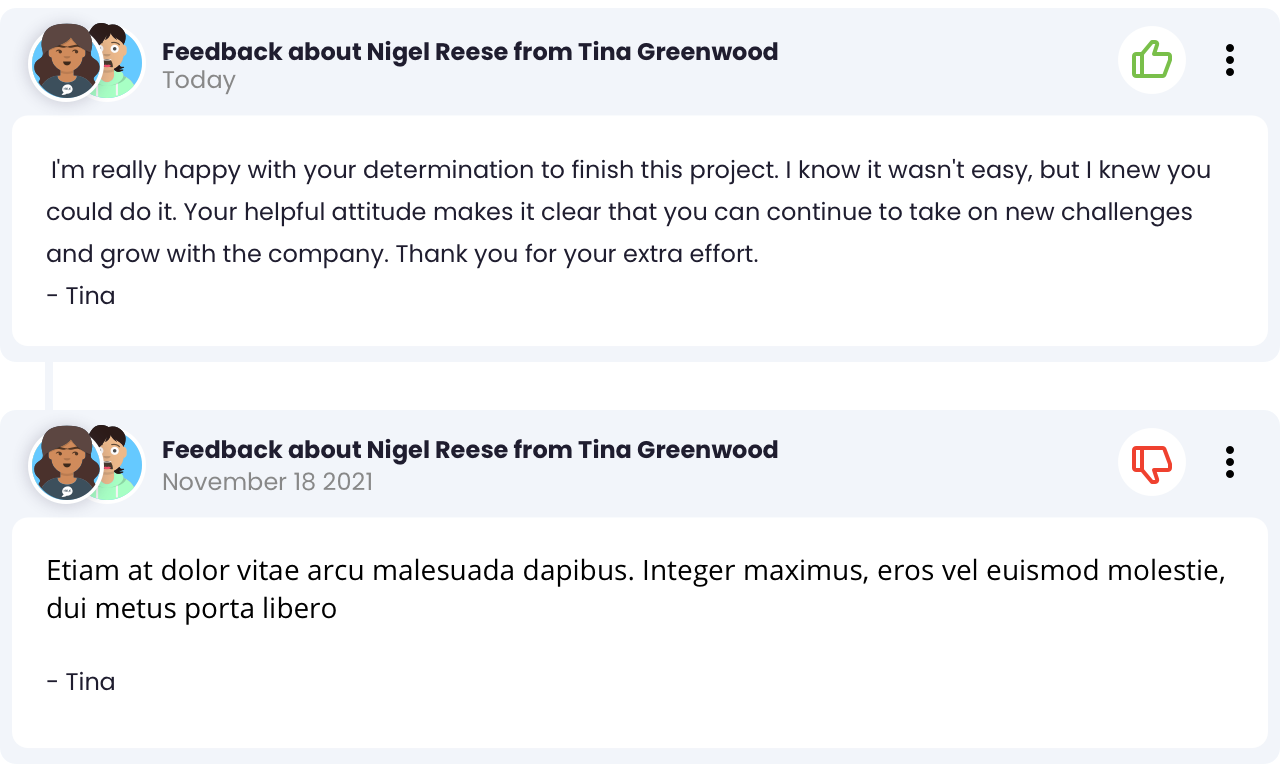Image resolution: width=1280 pixels, height=764 pixels.
Task: Click the woman's avatar on the November 18 feedback
Action: (66, 464)
